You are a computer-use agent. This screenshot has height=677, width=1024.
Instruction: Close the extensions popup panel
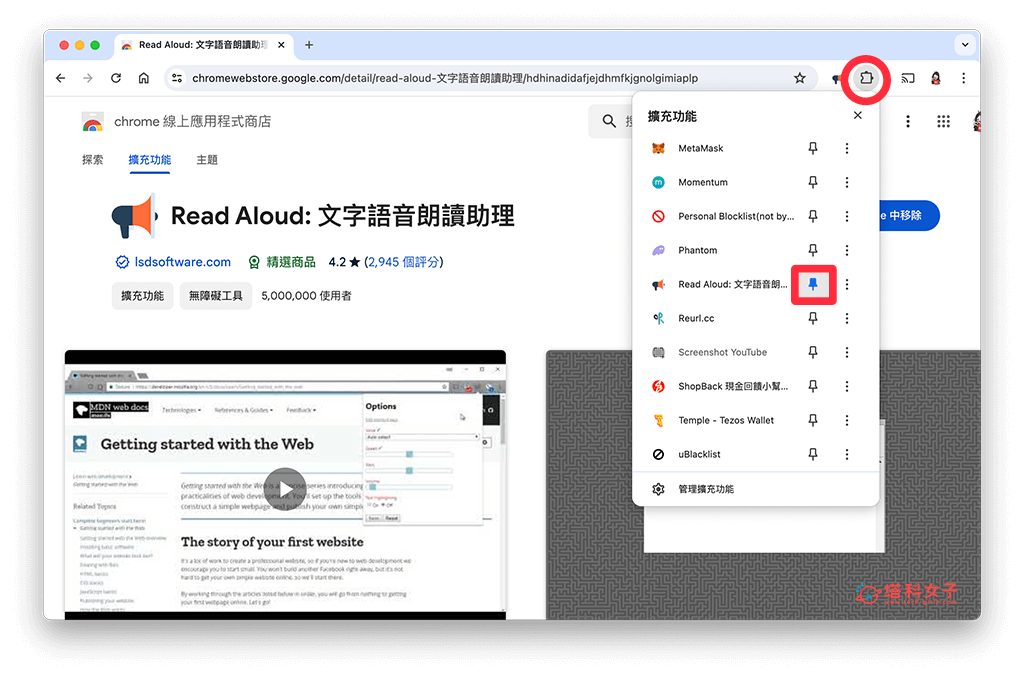[857, 116]
